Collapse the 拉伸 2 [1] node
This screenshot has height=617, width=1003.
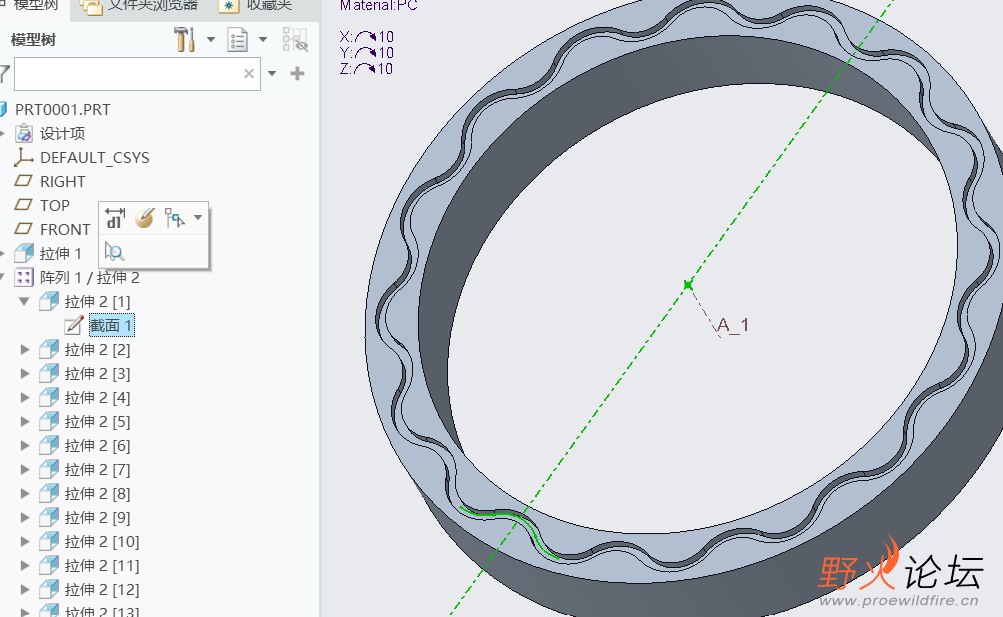point(24,301)
